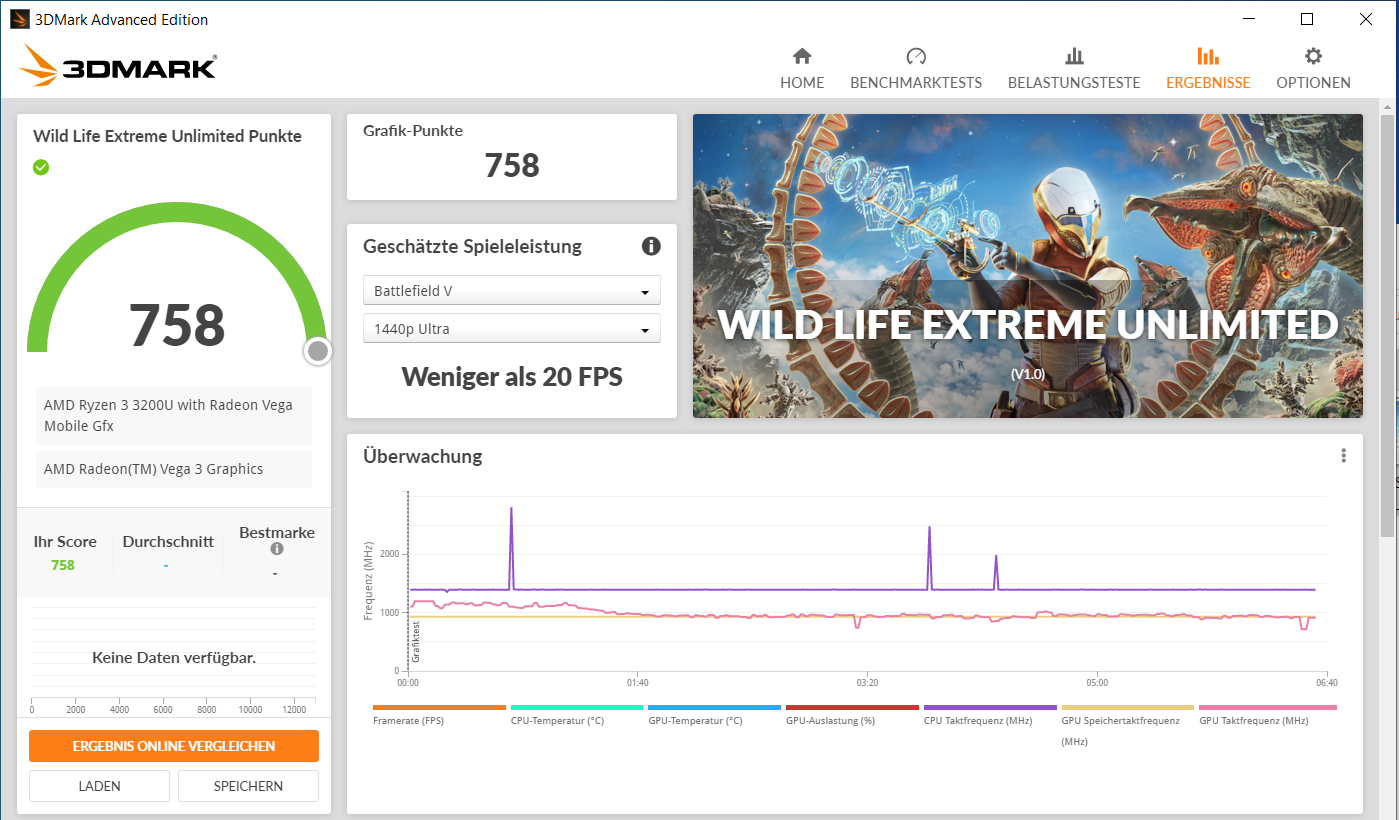This screenshot has height=820, width=1399.
Task: Toggle the GPU Speichertaktfrequenz (MHz) legend entry
Action: (1127, 724)
